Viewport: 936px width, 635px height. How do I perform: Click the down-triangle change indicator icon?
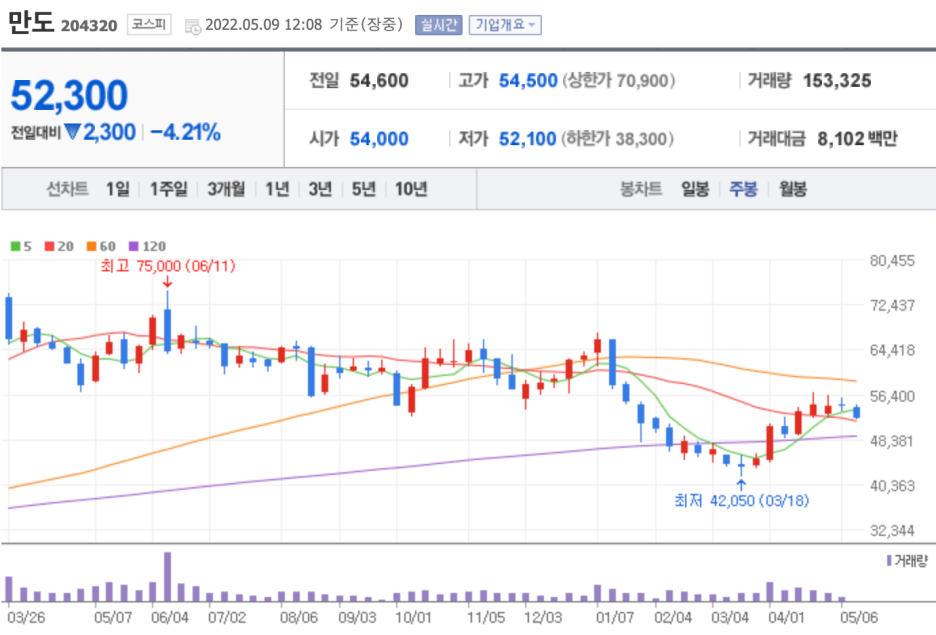72,132
